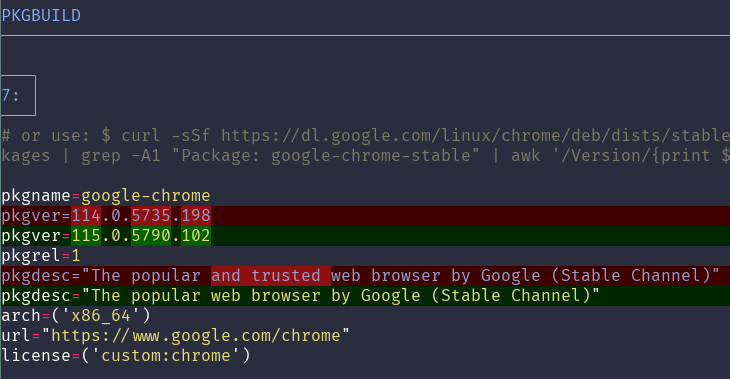Click the removed 5735 build number
The height and width of the screenshot is (379, 730).
(x=151, y=216)
